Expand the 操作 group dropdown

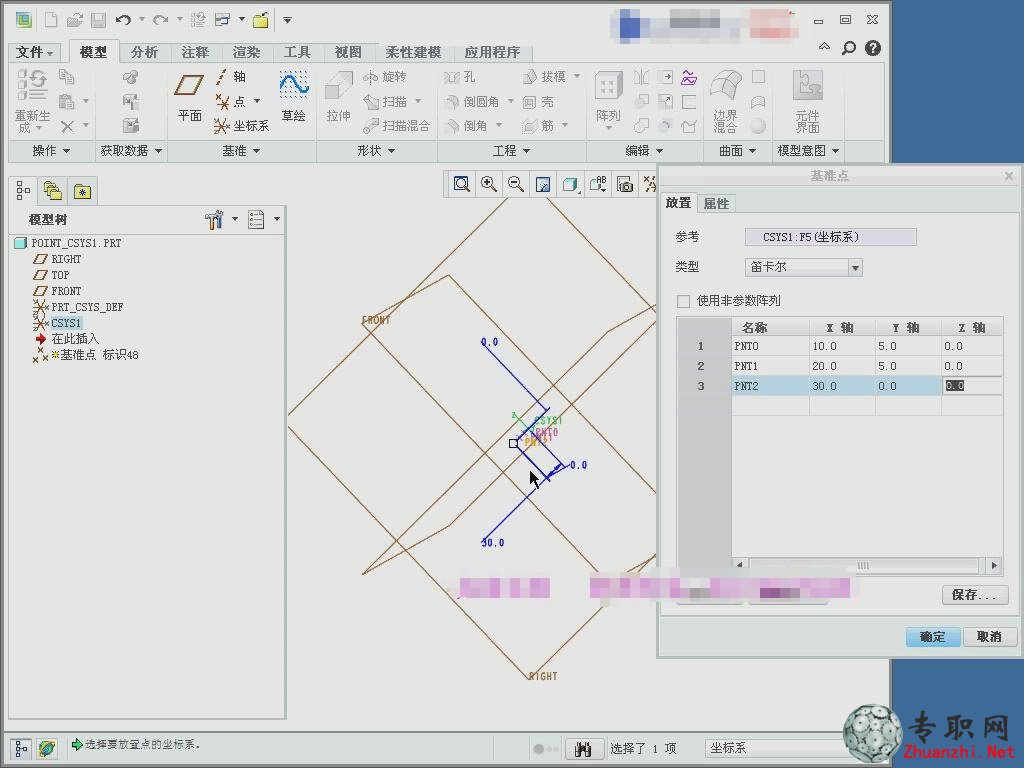tap(51, 151)
